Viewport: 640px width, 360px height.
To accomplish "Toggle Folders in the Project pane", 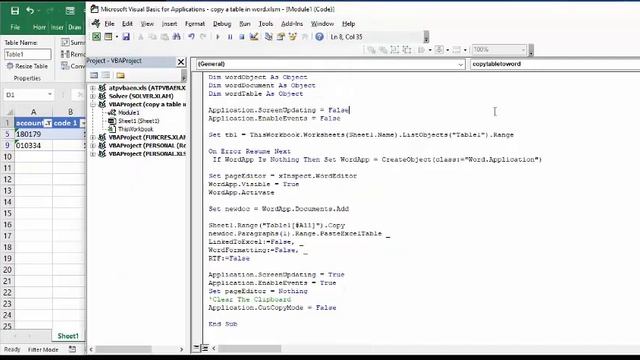I will pyautogui.click(x=120, y=75).
